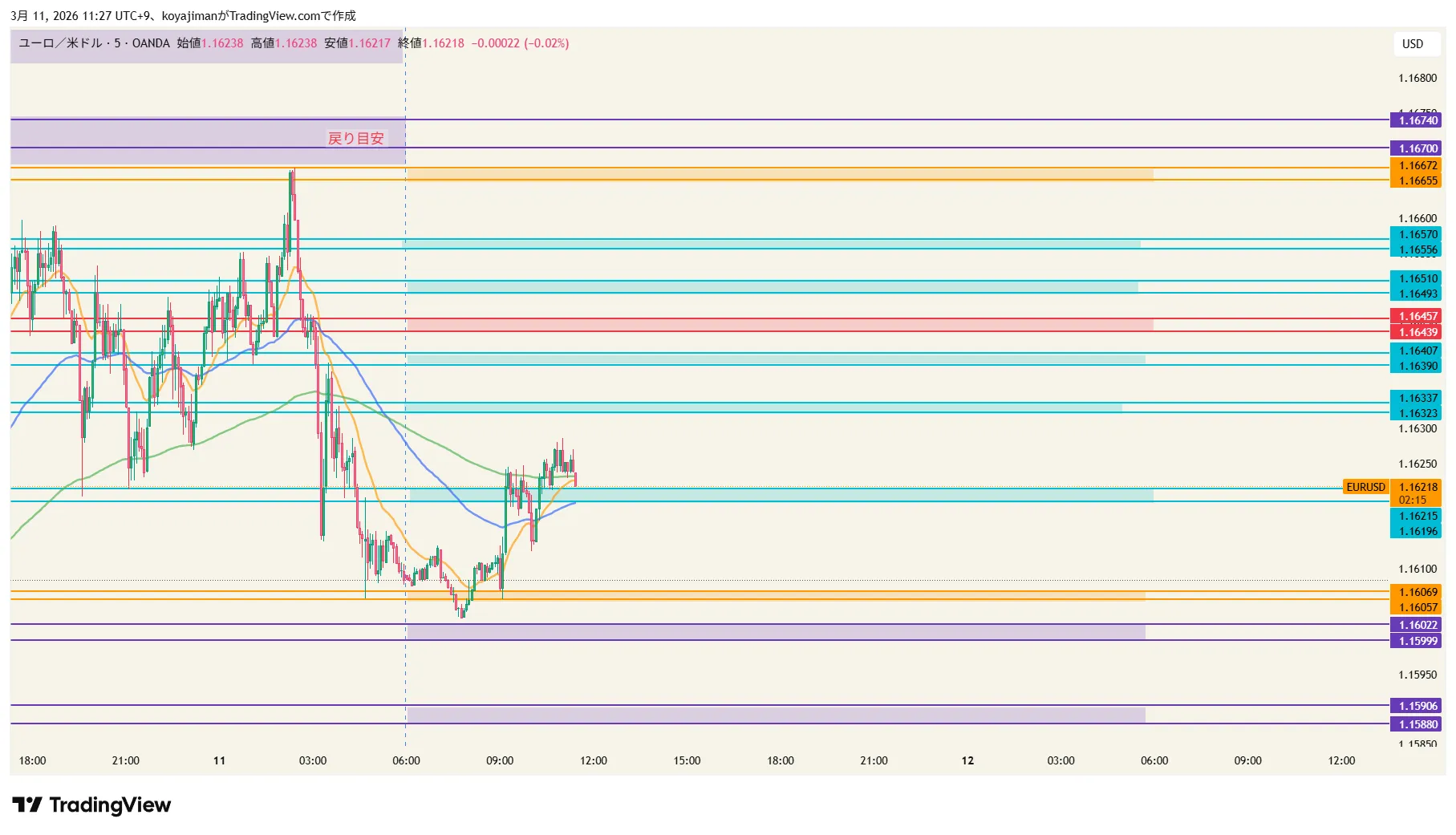Select the date 11 label on time axis
The height and width of the screenshot is (835, 1456).
pyautogui.click(x=219, y=760)
